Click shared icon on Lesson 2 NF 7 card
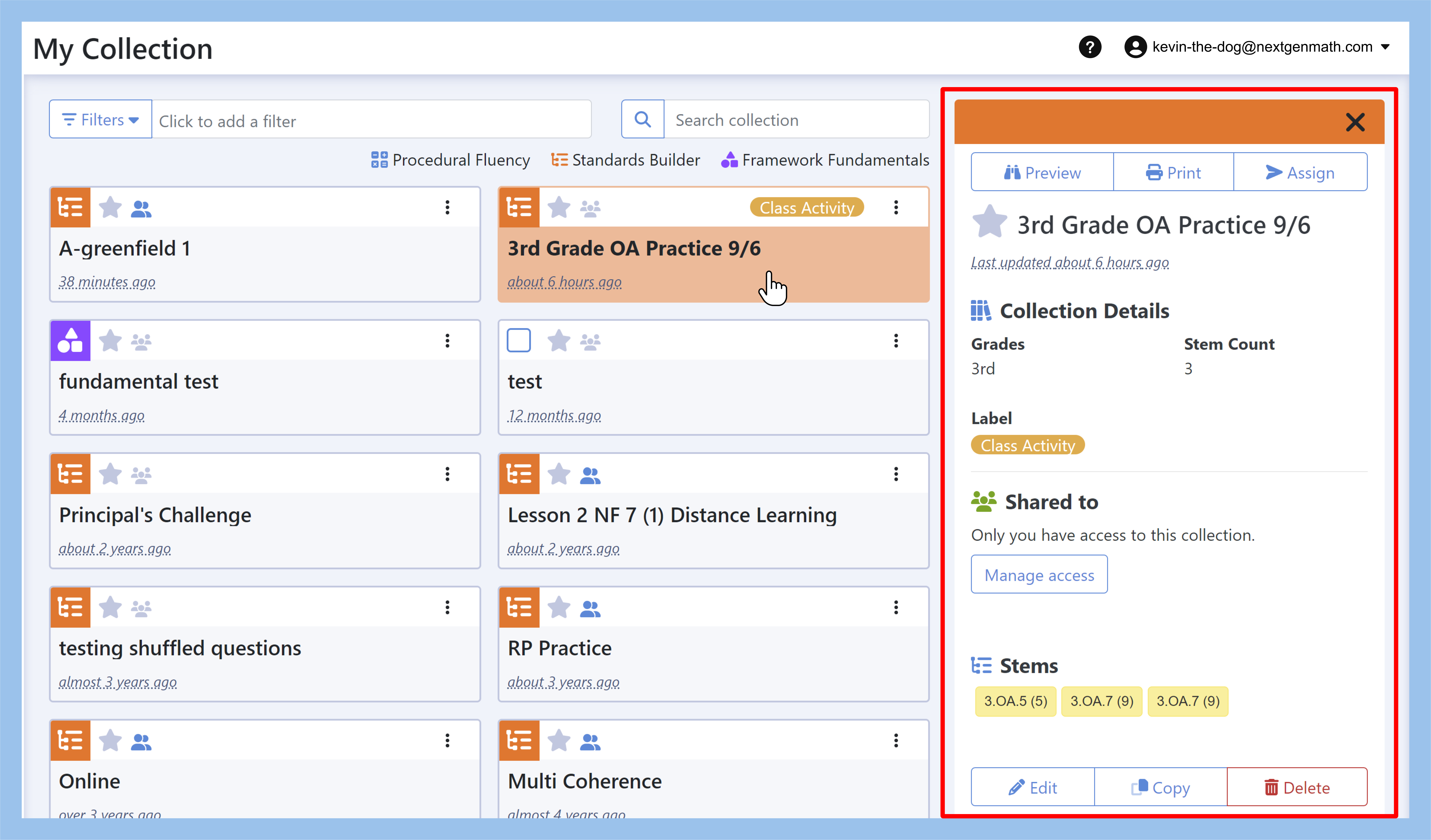The image size is (1431, 840). [x=590, y=476]
